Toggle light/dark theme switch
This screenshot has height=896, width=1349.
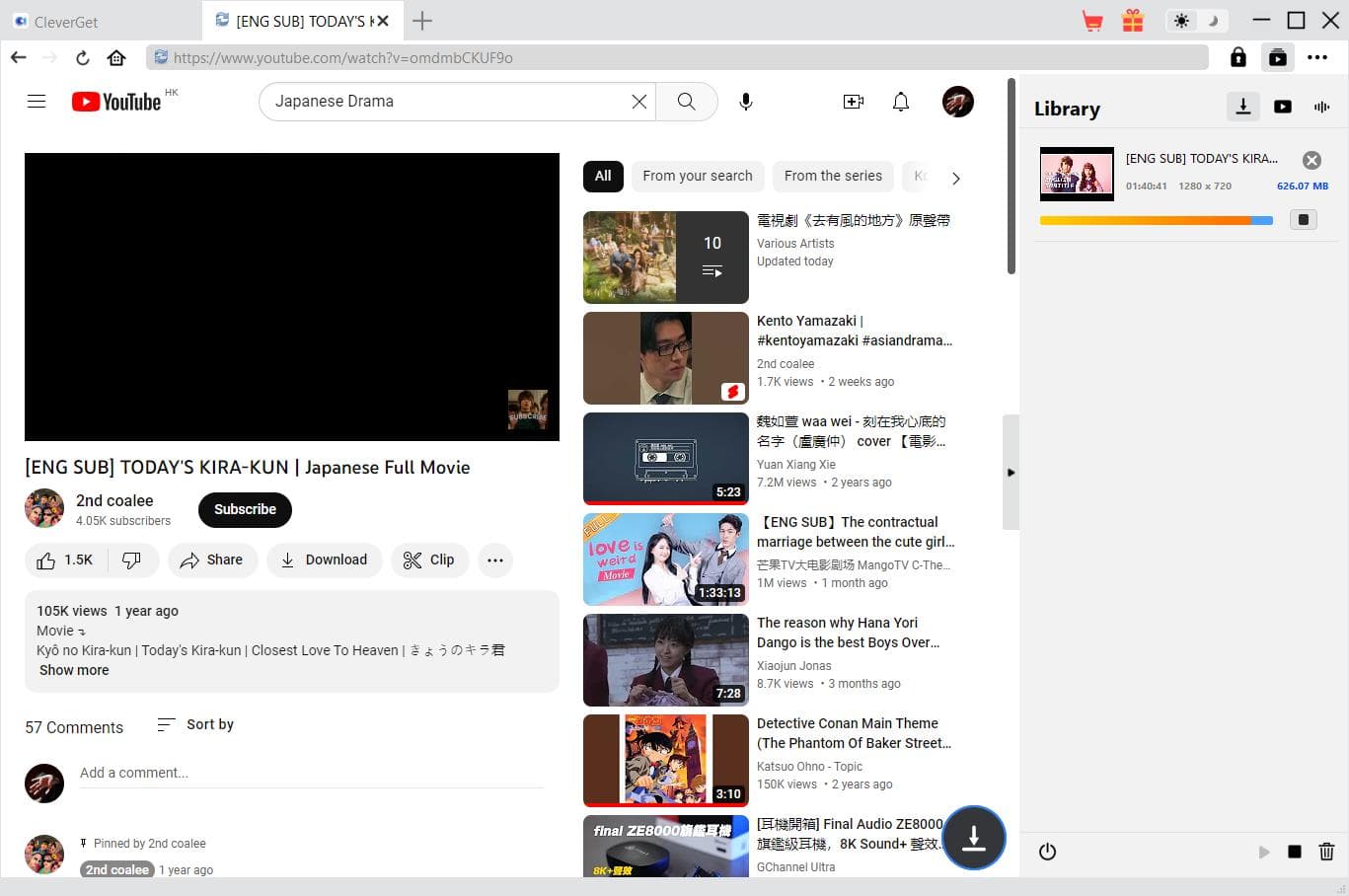[x=1196, y=21]
